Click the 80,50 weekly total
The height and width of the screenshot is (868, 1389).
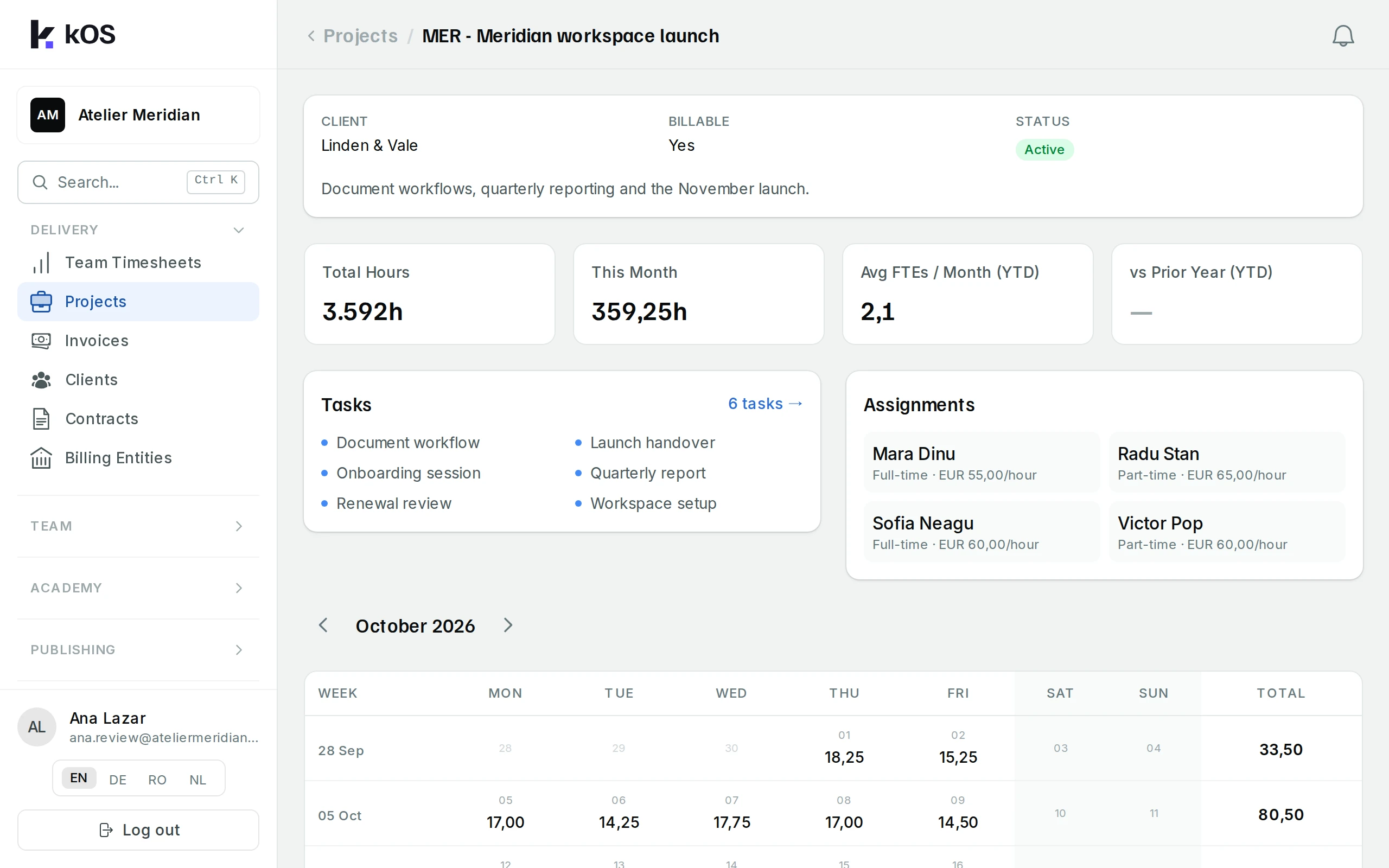1280,815
